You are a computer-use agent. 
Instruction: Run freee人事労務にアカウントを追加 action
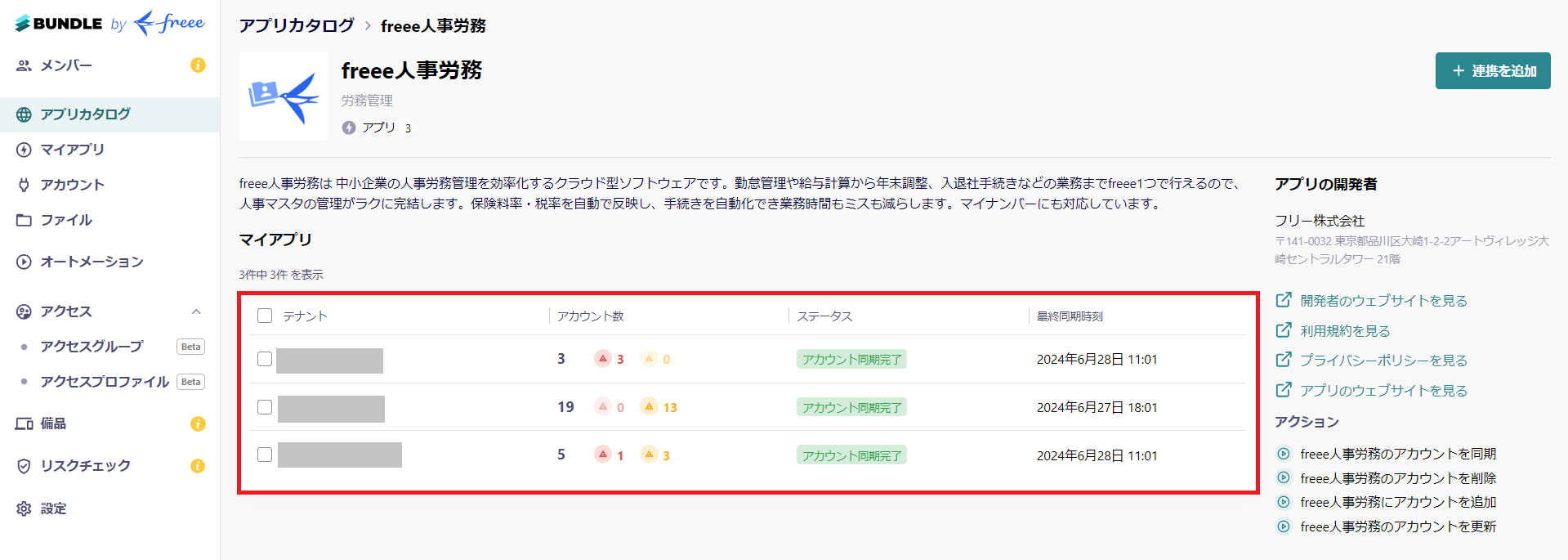pyautogui.click(x=1398, y=502)
